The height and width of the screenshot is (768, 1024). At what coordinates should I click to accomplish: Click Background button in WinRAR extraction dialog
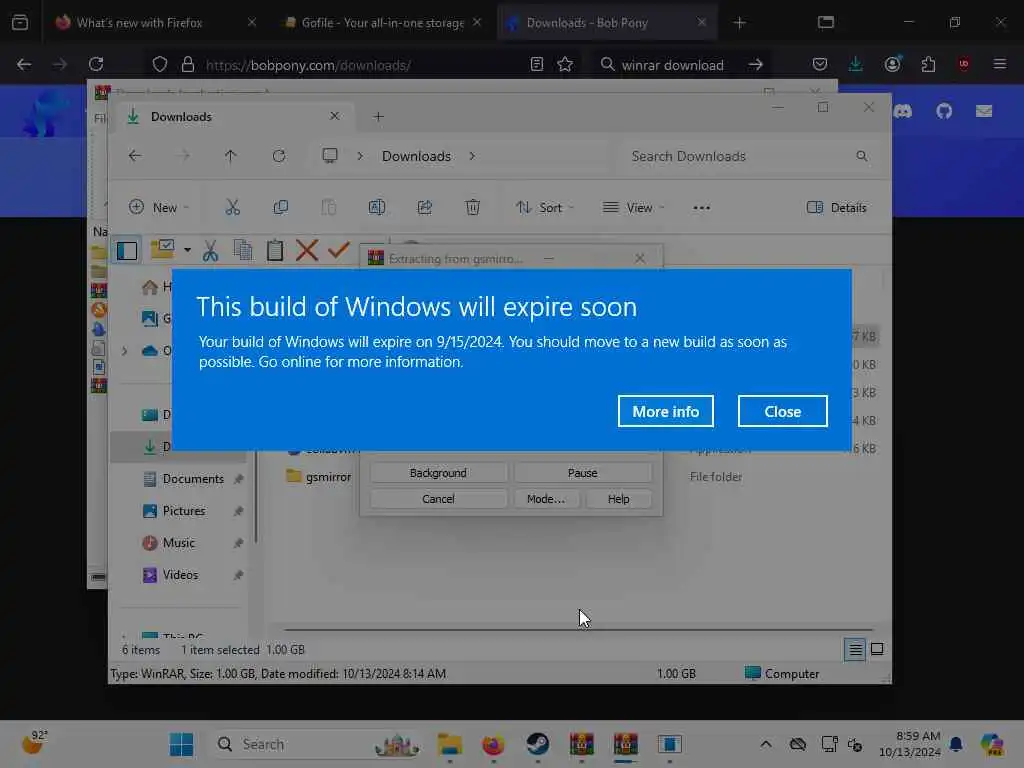coord(438,473)
